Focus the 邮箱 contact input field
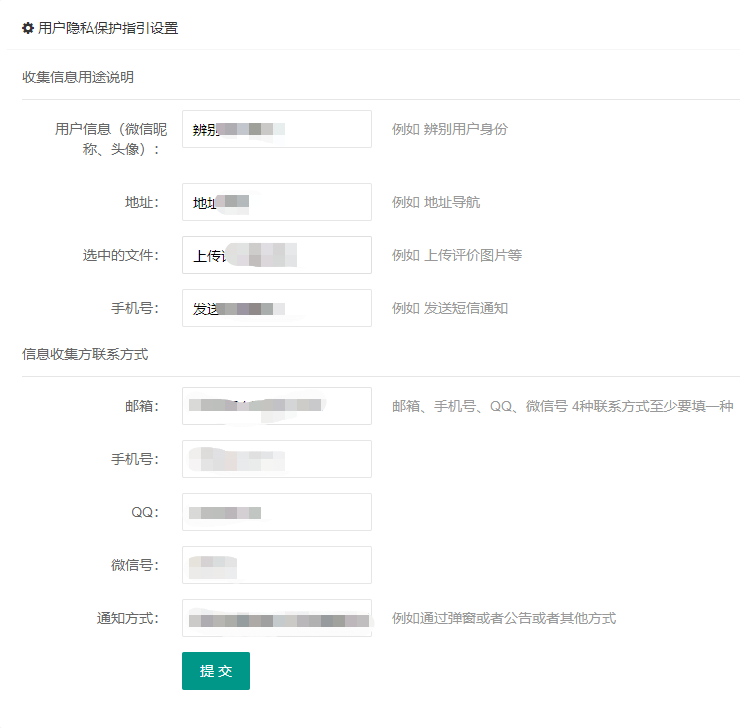 [277, 406]
